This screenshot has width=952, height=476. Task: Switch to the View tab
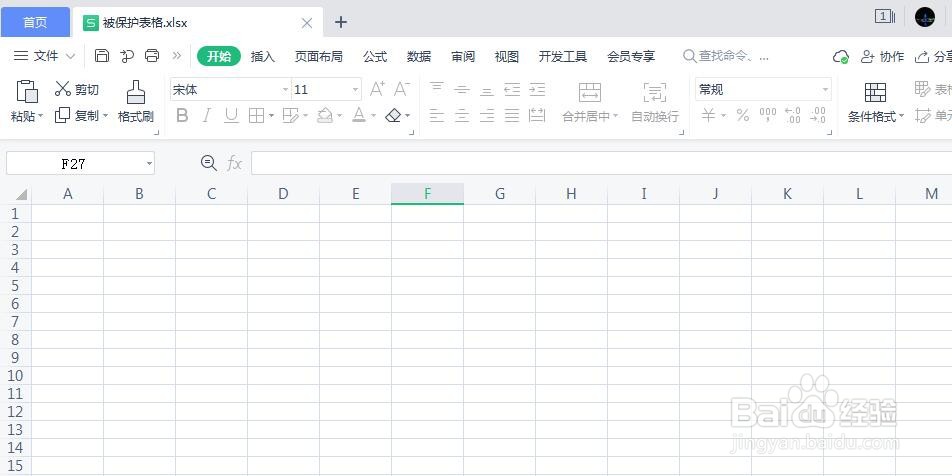point(506,56)
